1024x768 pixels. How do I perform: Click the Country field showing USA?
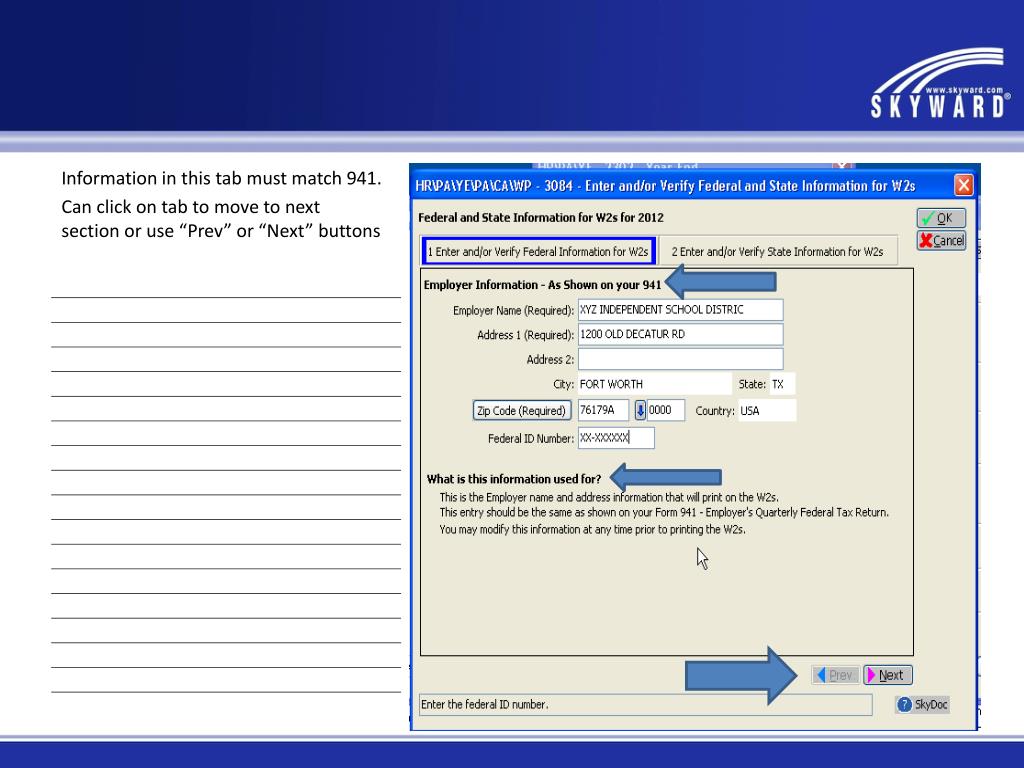tap(767, 411)
